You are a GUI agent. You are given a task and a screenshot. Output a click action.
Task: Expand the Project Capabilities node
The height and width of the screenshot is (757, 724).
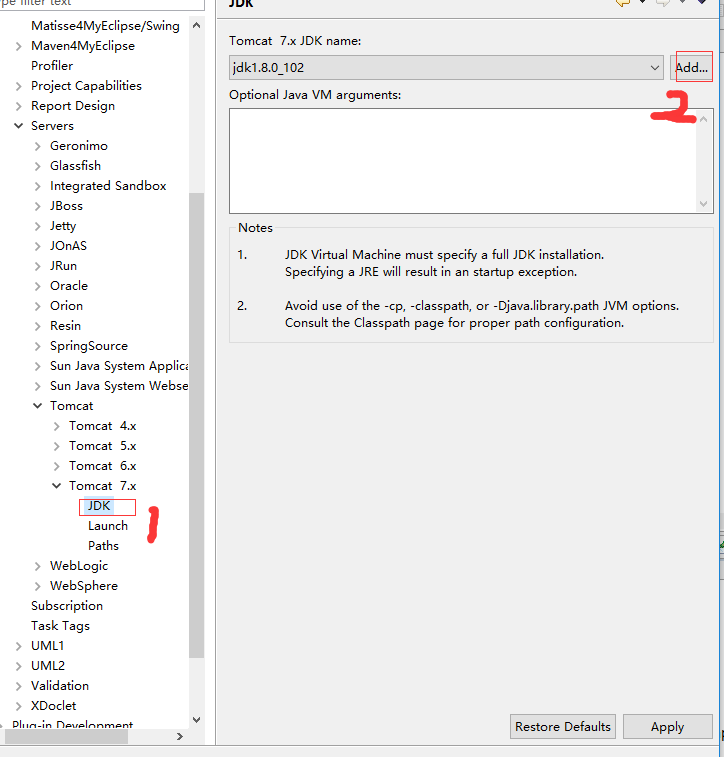[19, 86]
